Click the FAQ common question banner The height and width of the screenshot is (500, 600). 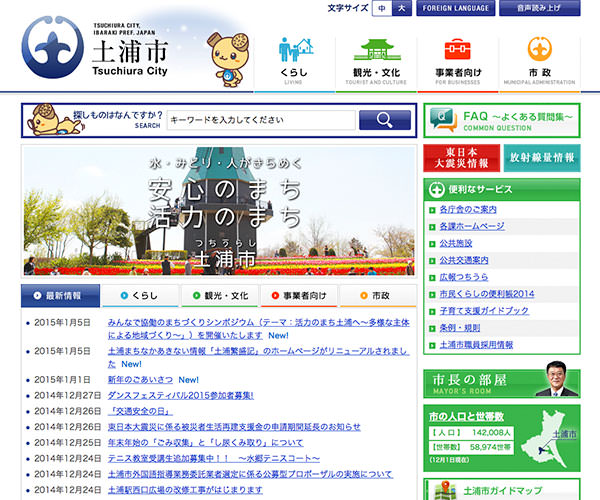click(500, 121)
